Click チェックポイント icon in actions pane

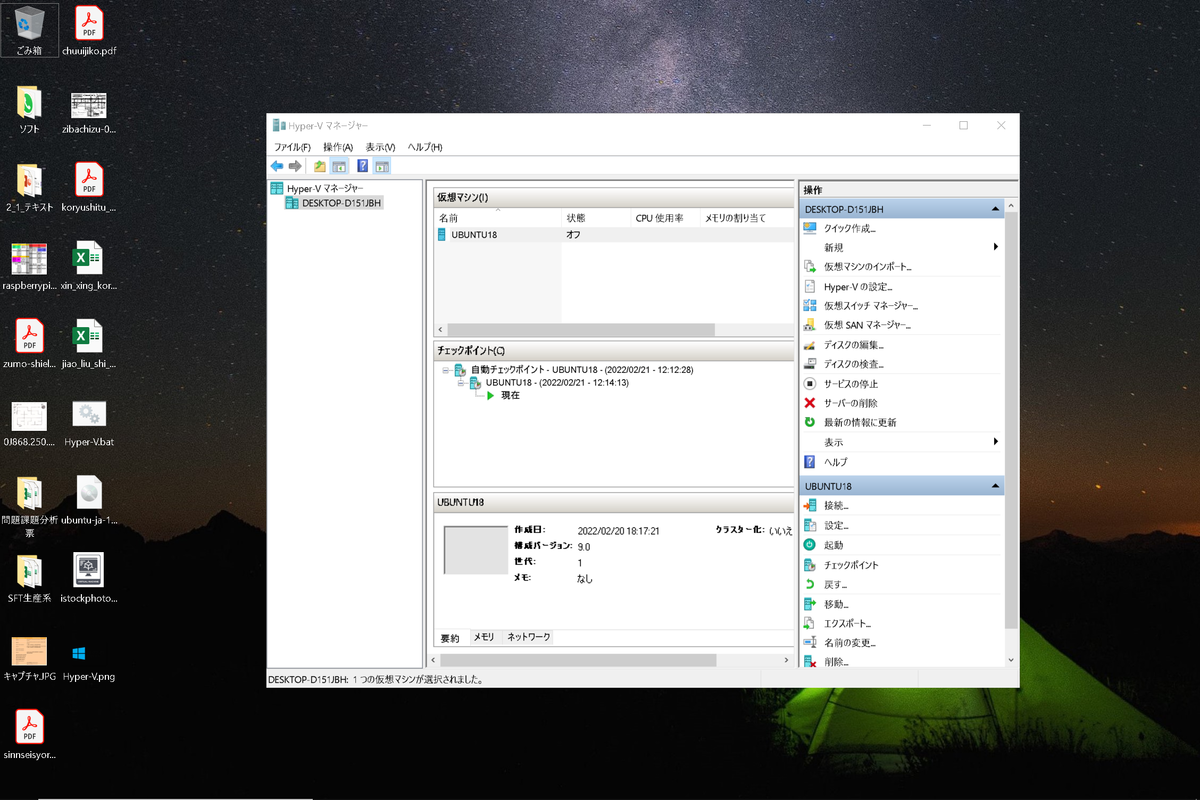pos(810,565)
